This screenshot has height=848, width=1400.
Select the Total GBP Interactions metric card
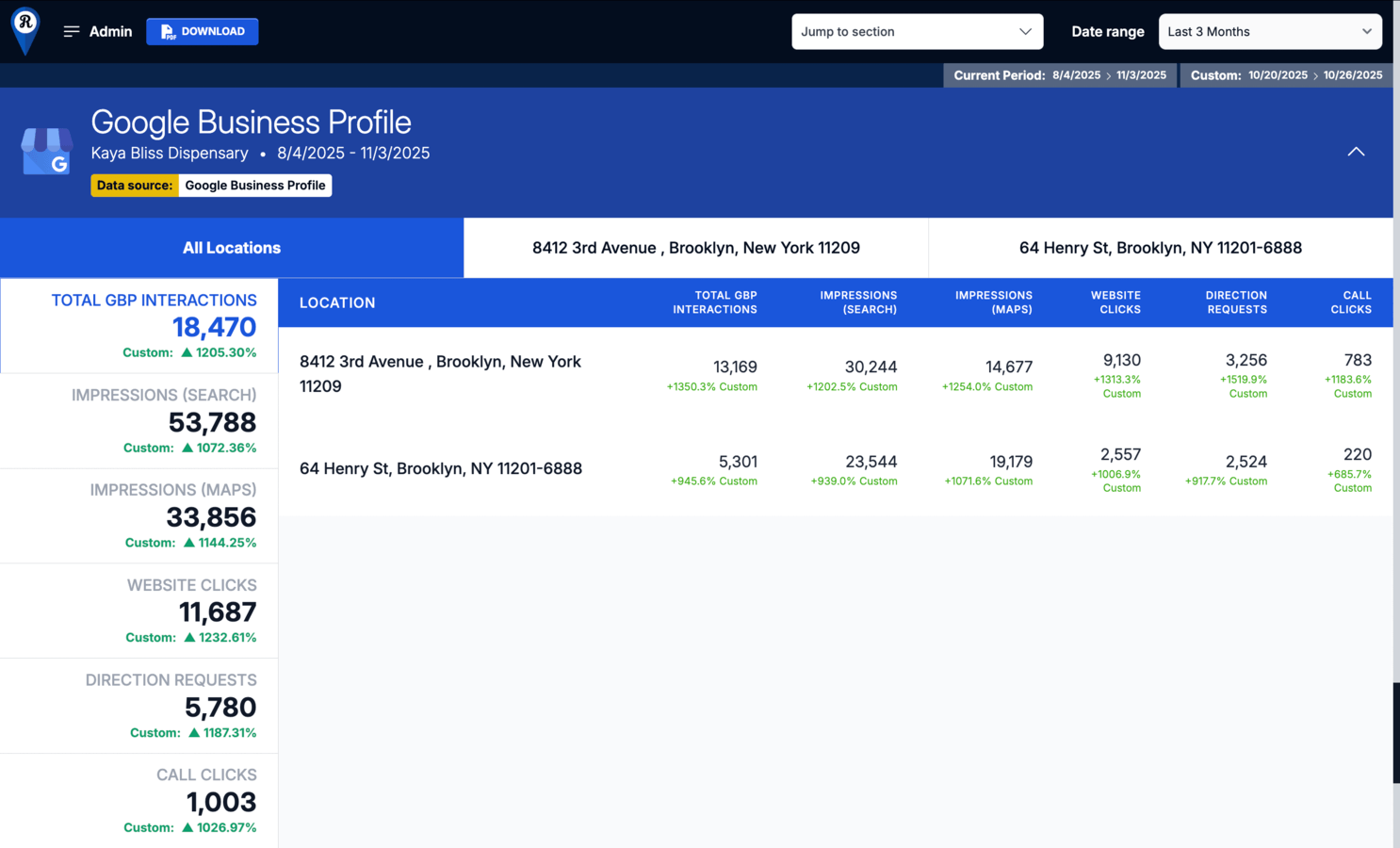pyautogui.click(x=139, y=326)
